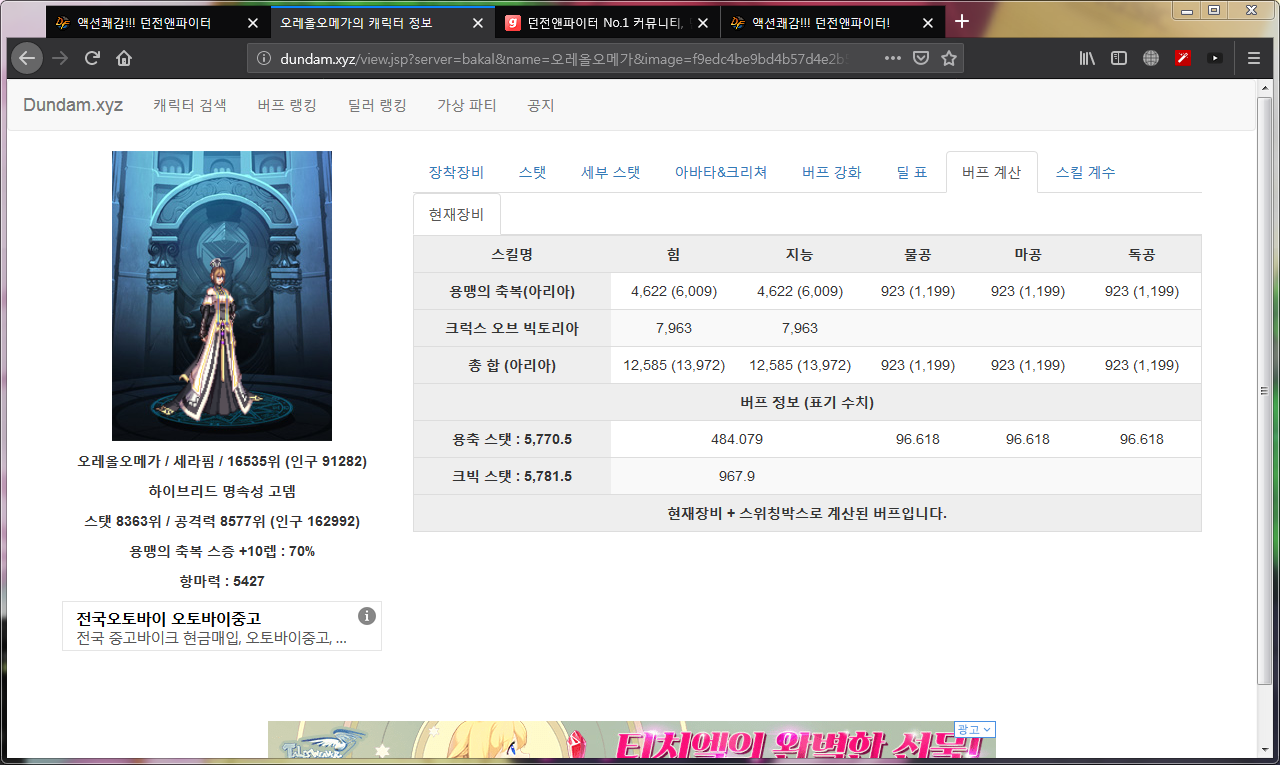
Task: Click the red pen extension icon
Action: (x=1183, y=58)
